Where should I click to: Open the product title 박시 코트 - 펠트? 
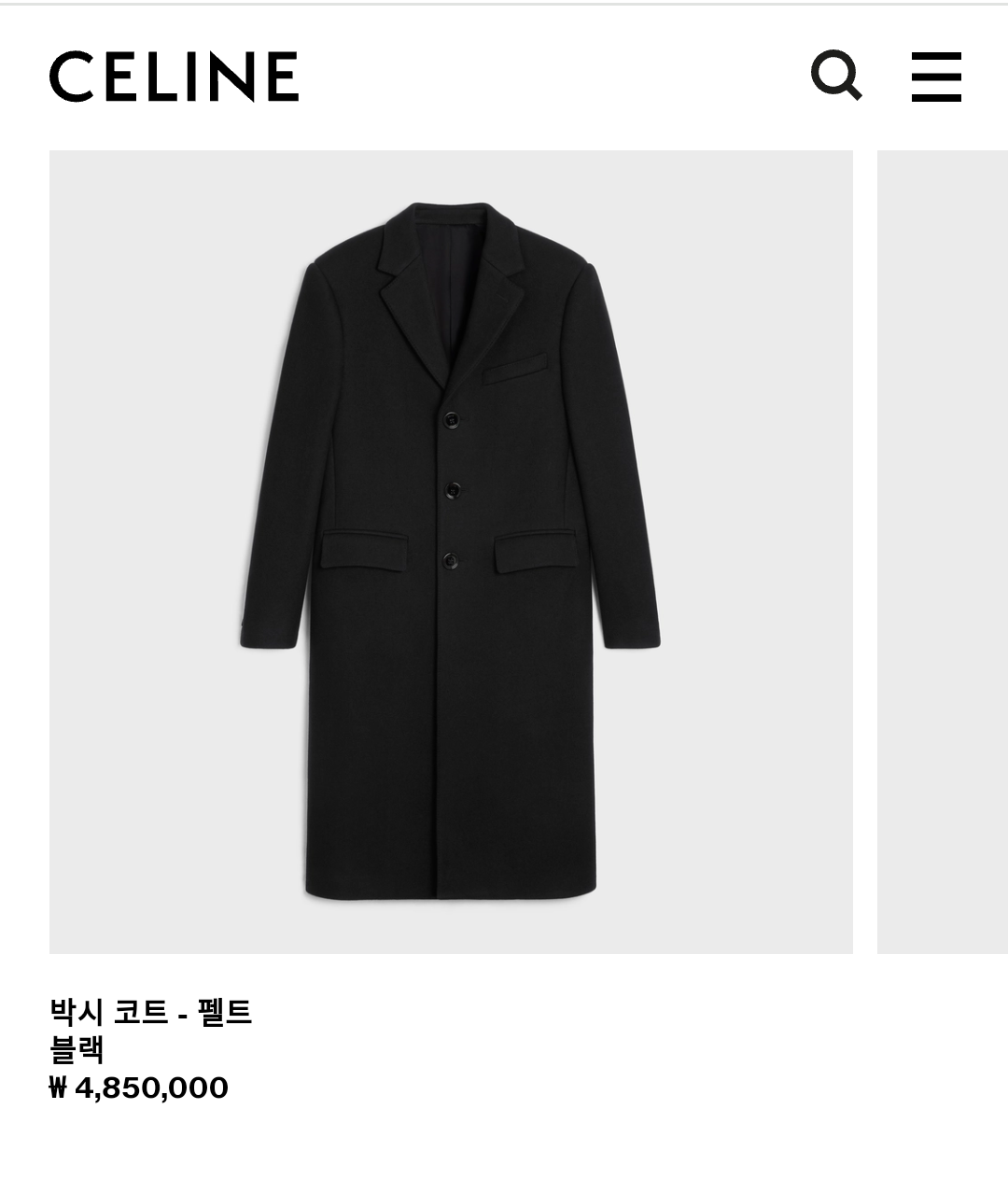pyautogui.click(x=151, y=1012)
